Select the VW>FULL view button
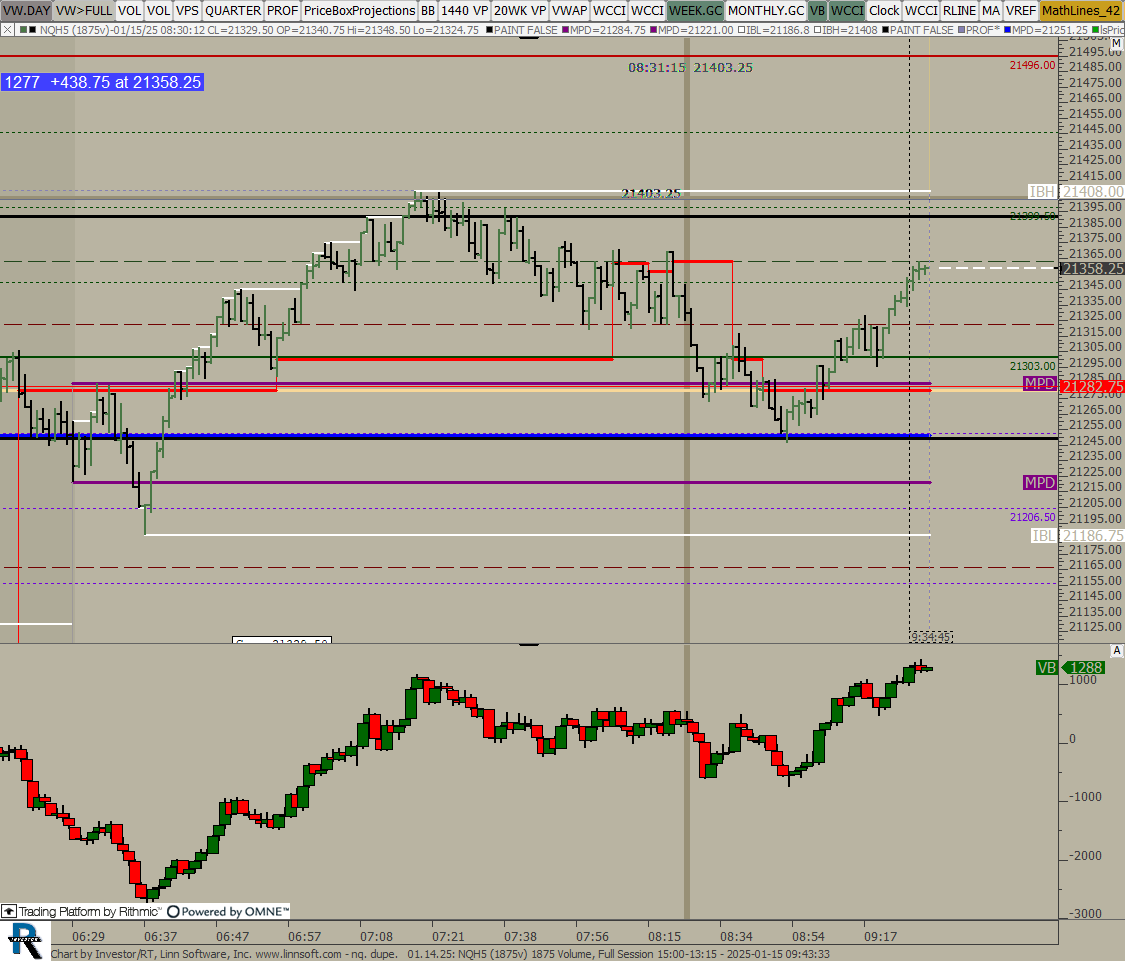The height and width of the screenshot is (961, 1125). [x=84, y=10]
